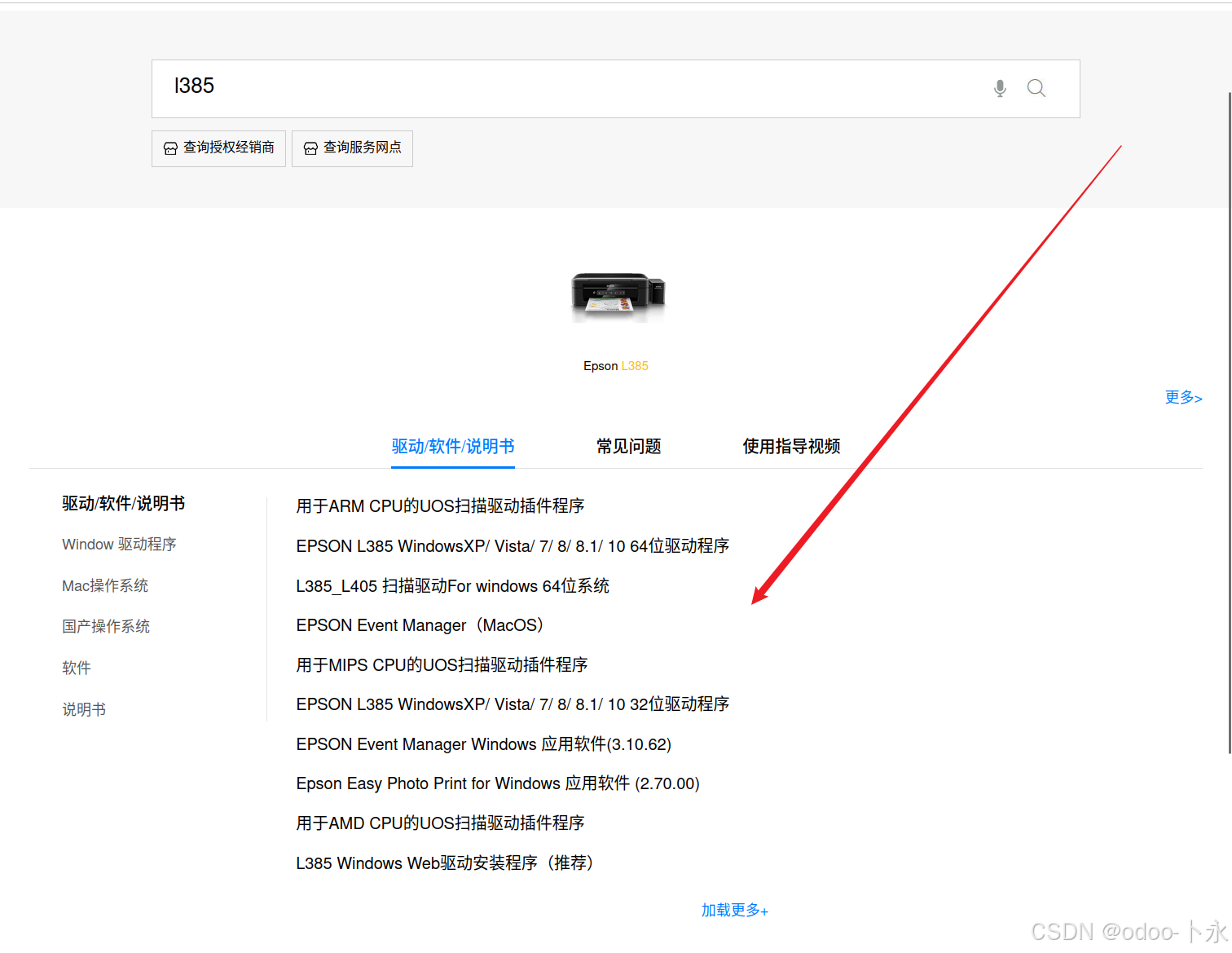Click the microphone voice search icon
Screen dimensions: 1232x953
click(x=1000, y=88)
